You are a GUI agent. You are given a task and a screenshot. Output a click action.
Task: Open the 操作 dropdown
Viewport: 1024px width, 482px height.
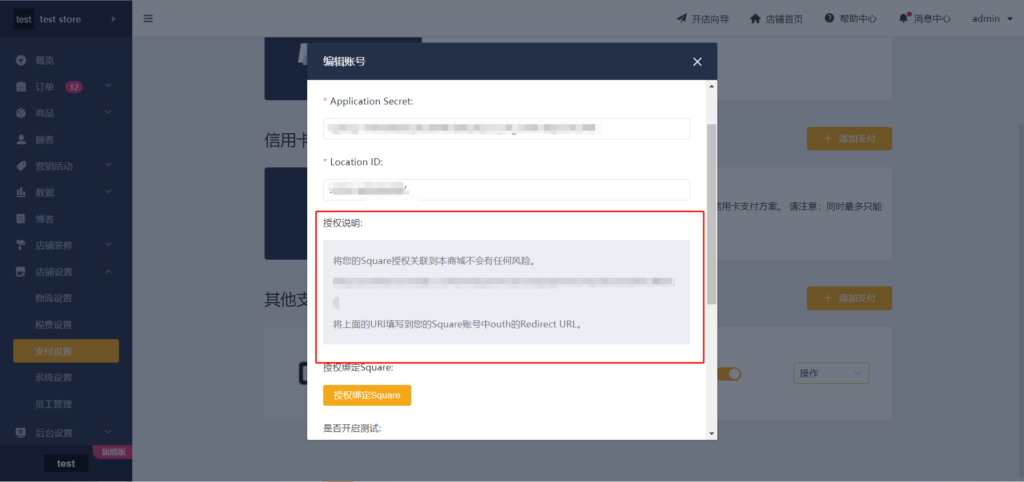coord(831,373)
